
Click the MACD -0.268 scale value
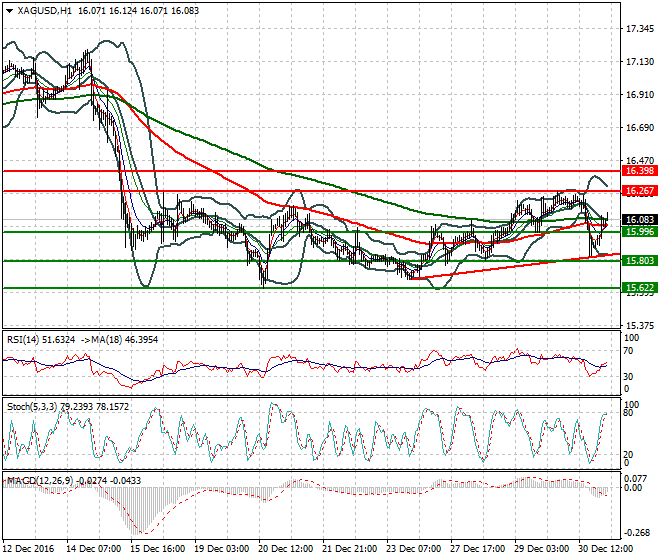click(x=636, y=533)
